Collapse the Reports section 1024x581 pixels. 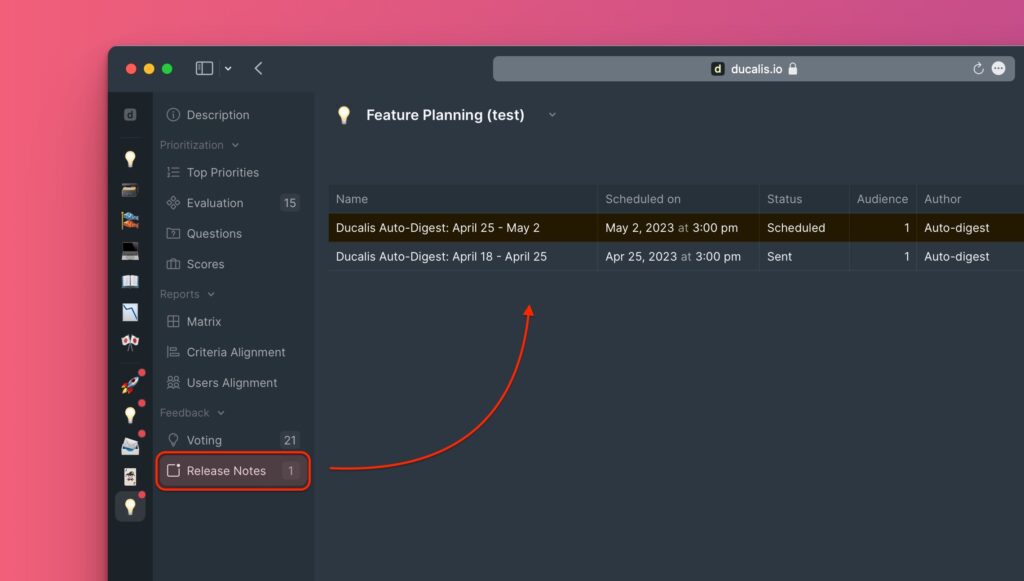187,294
